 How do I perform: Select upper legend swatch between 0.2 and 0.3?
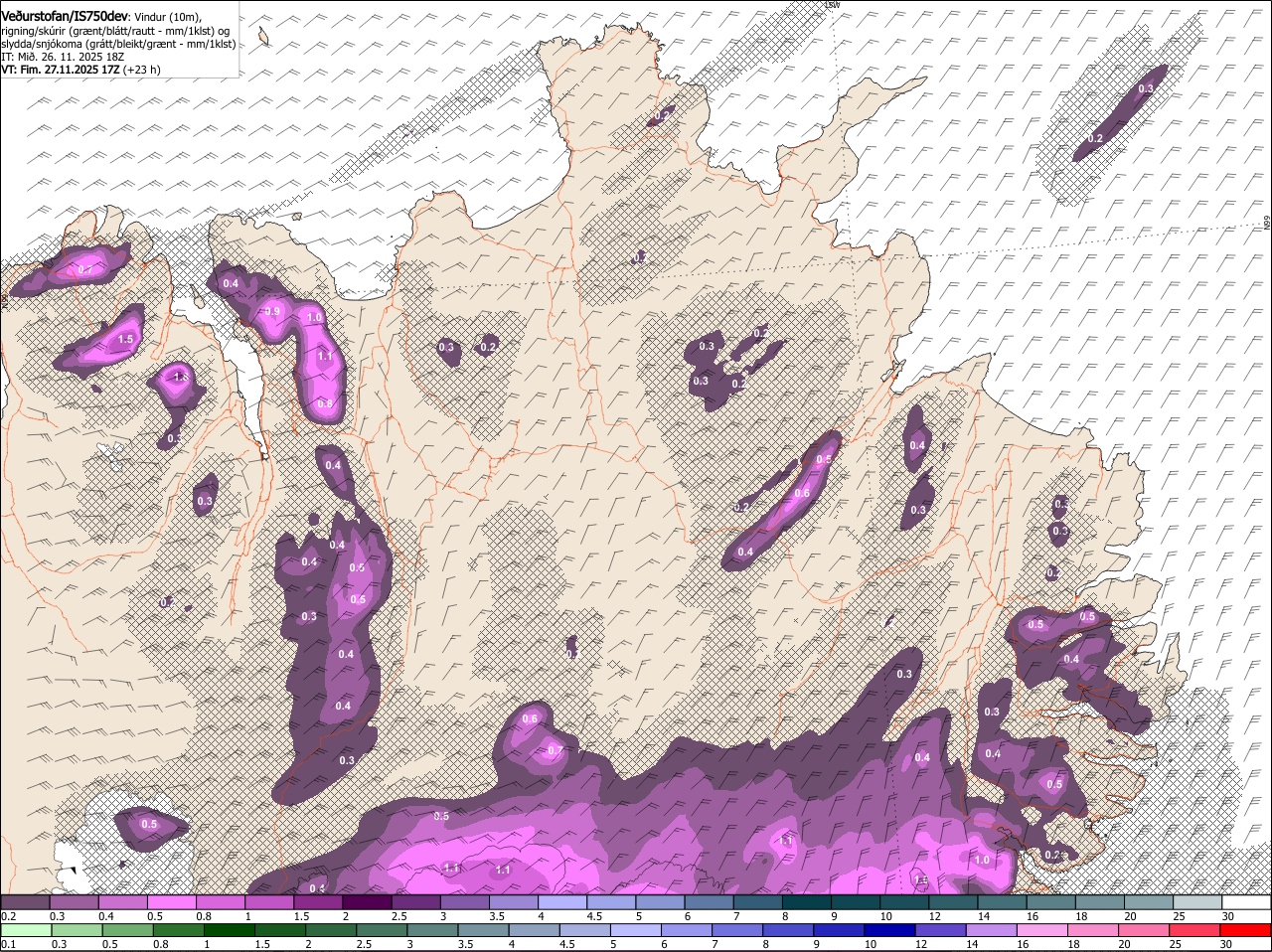(x=26, y=902)
